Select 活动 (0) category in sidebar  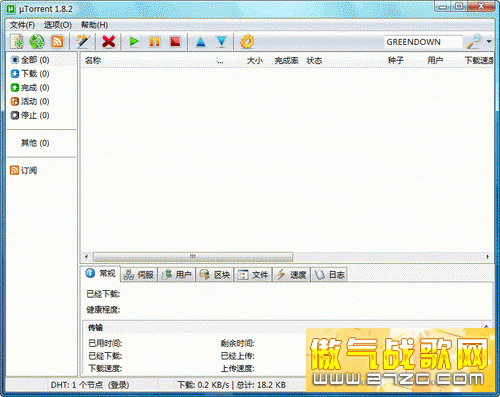click(x=30, y=101)
